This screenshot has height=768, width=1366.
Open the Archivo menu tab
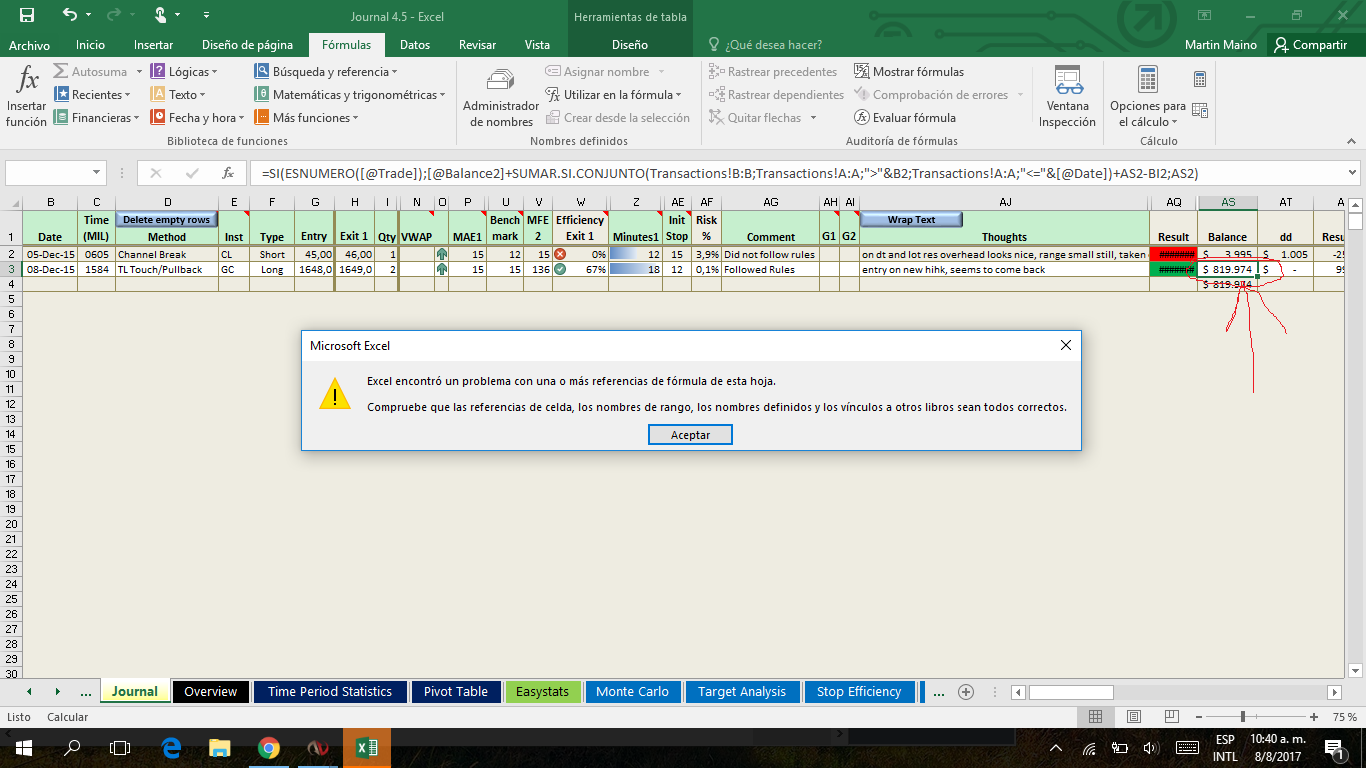tap(29, 45)
